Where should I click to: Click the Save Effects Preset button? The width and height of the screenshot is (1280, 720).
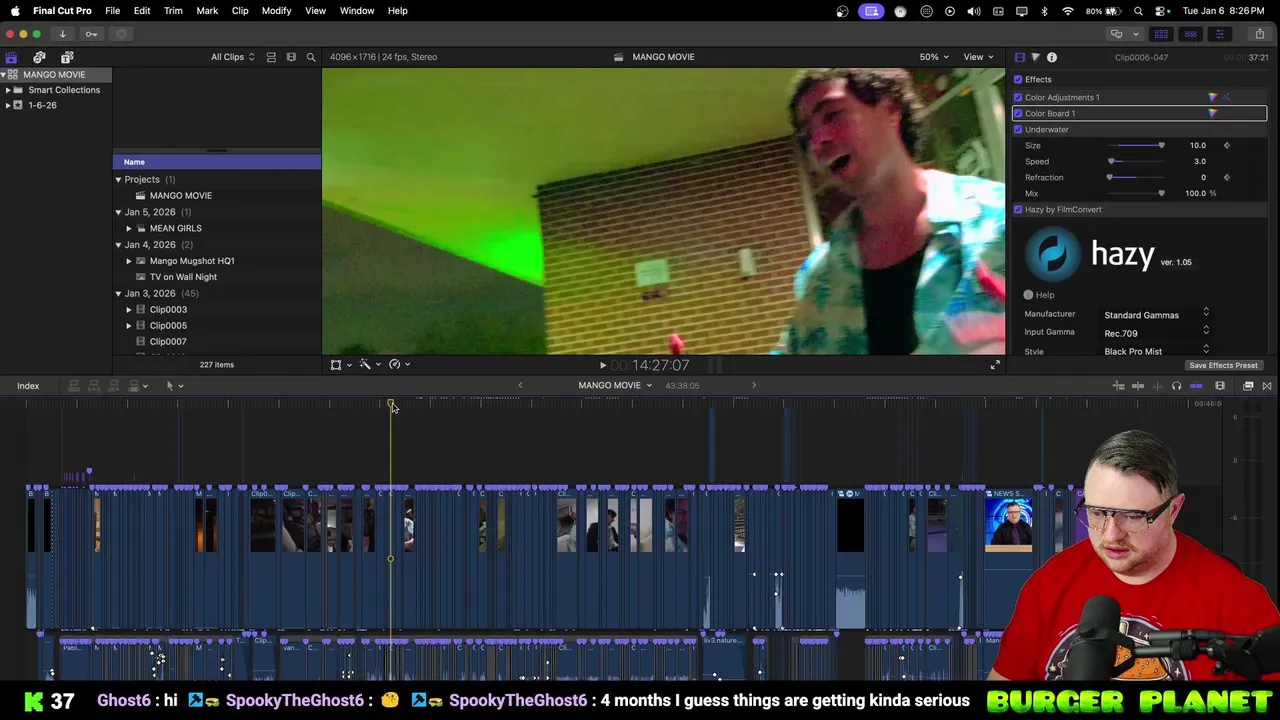[x=1223, y=365]
